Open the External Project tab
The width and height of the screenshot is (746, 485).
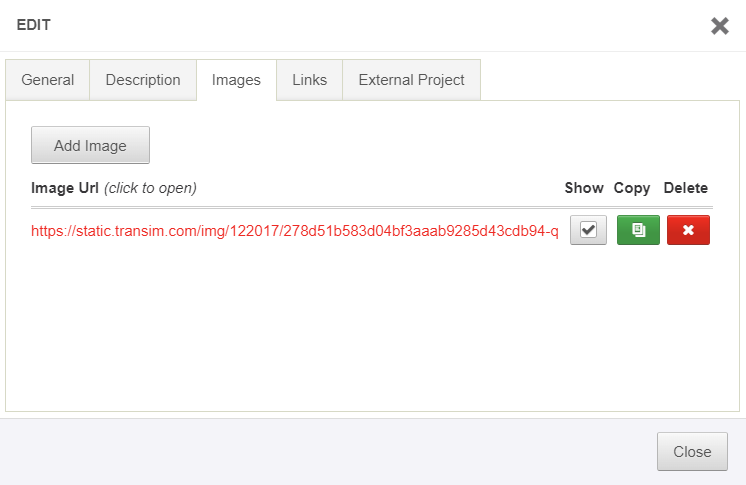pos(411,80)
